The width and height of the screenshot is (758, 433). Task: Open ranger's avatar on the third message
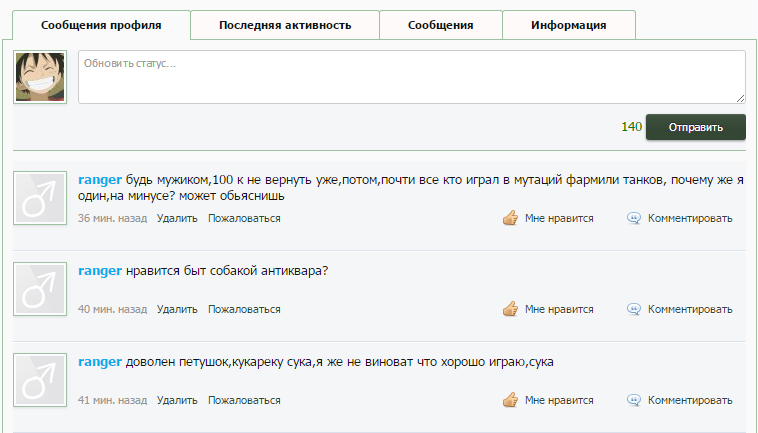click(40, 379)
